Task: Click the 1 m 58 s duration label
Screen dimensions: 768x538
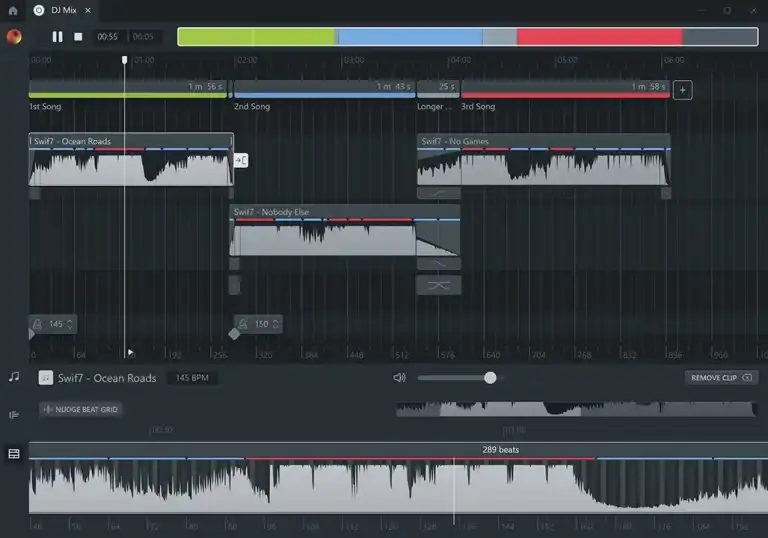Action: (648, 86)
